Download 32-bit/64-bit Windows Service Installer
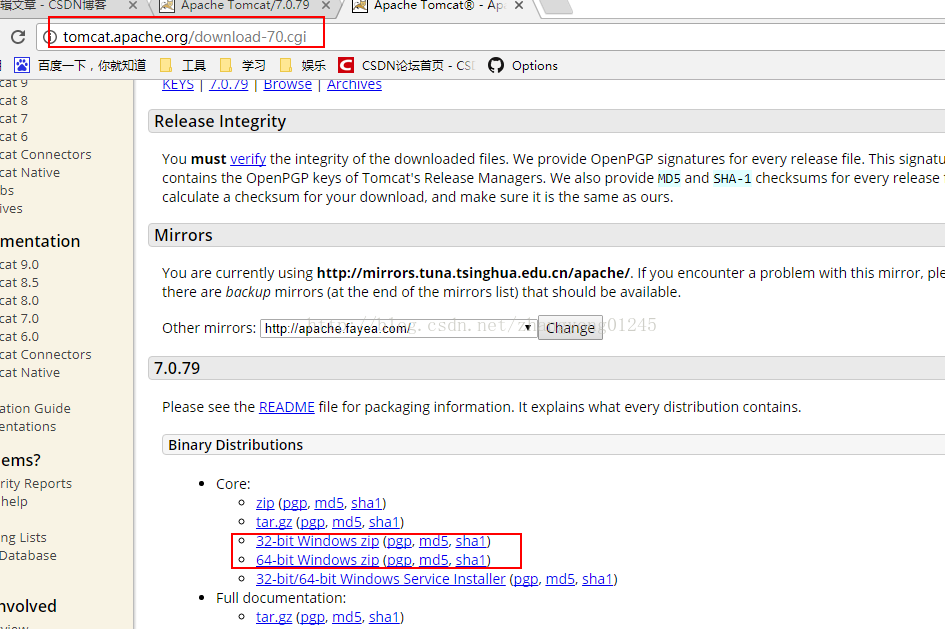Screen dimensions: 945x629 [381, 579]
